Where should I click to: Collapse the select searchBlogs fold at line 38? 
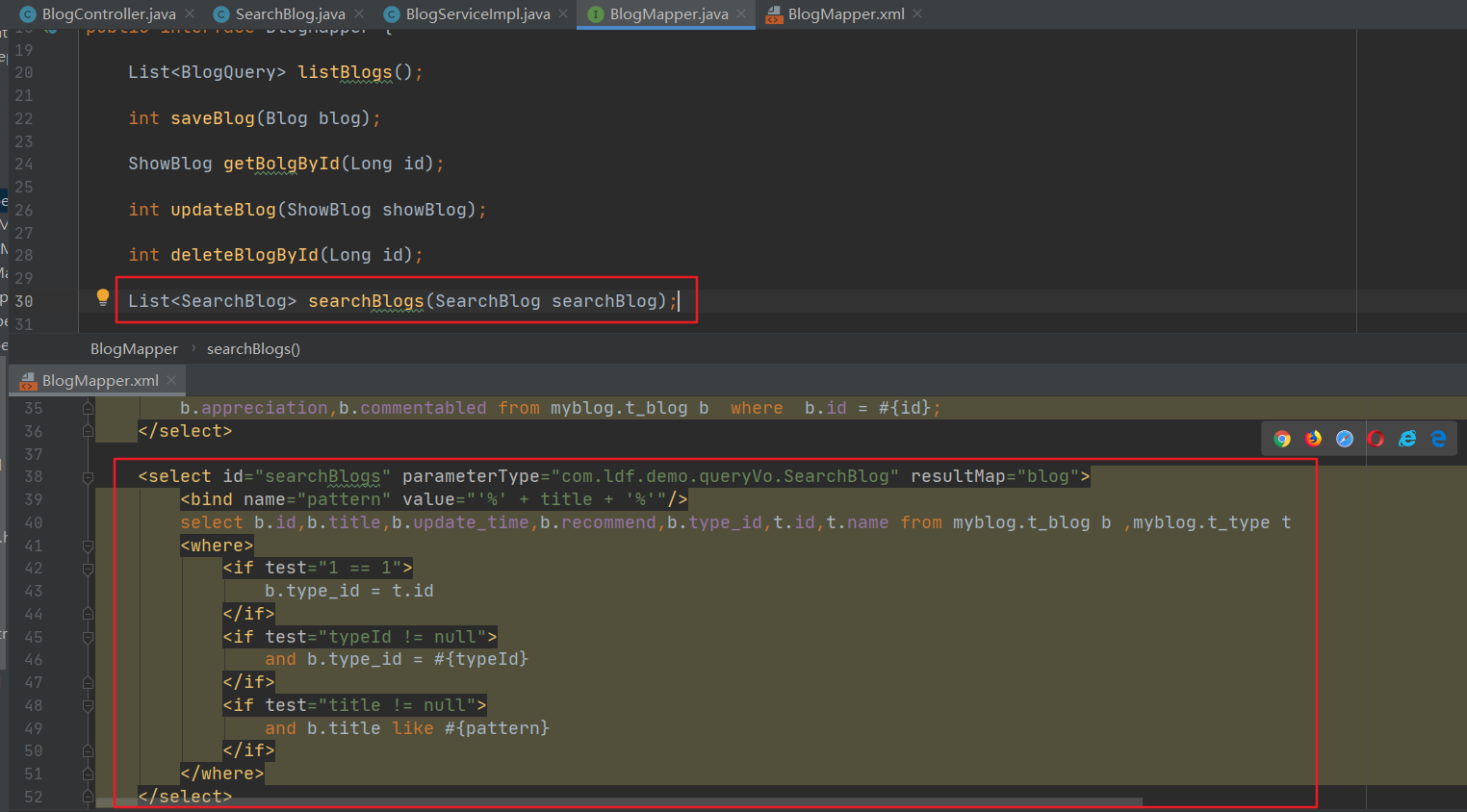pyautogui.click(x=88, y=477)
